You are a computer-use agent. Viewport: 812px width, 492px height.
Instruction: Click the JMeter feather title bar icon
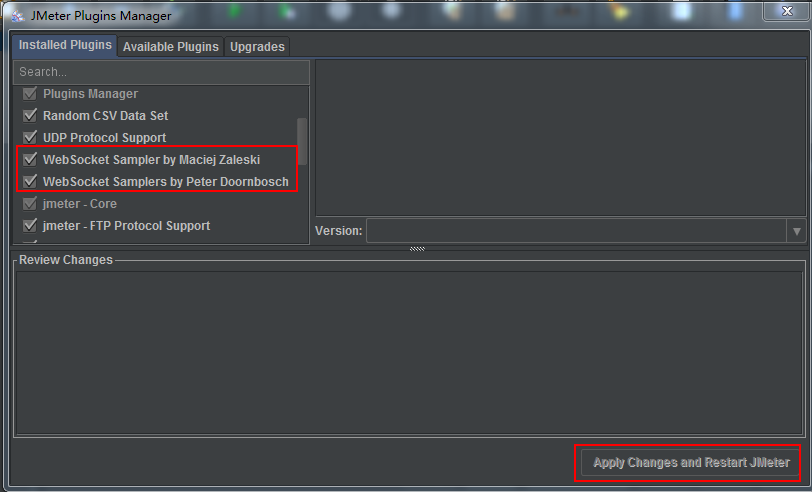(x=18, y=16)
